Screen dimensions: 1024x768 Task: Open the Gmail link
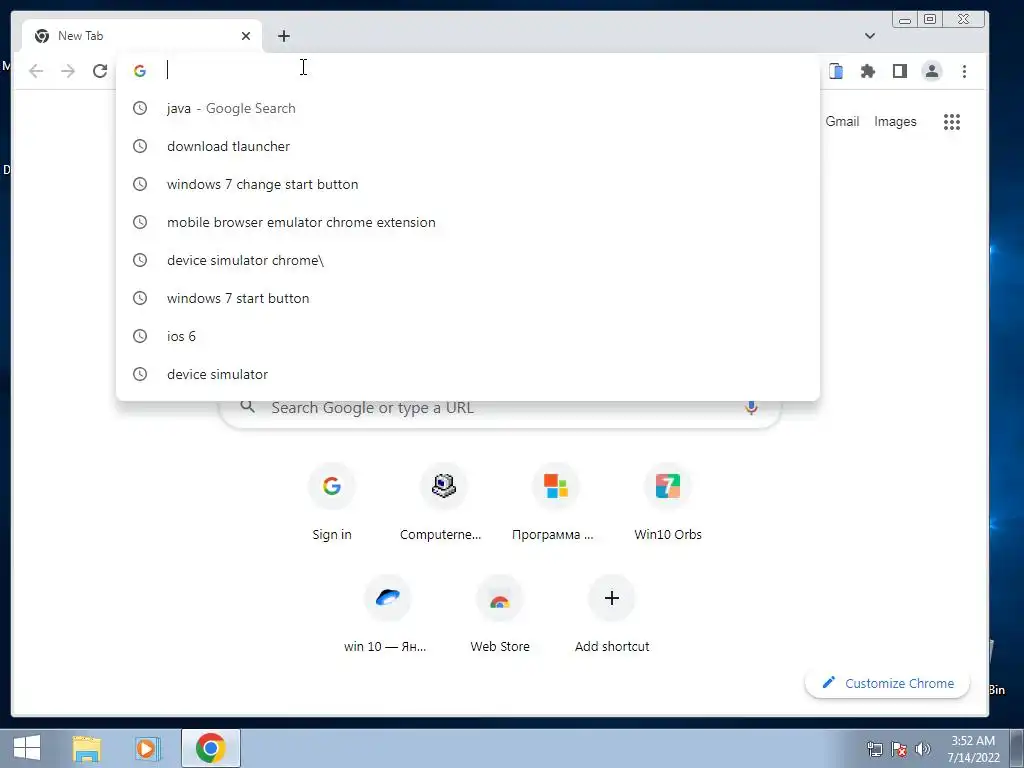pos(842,121)
